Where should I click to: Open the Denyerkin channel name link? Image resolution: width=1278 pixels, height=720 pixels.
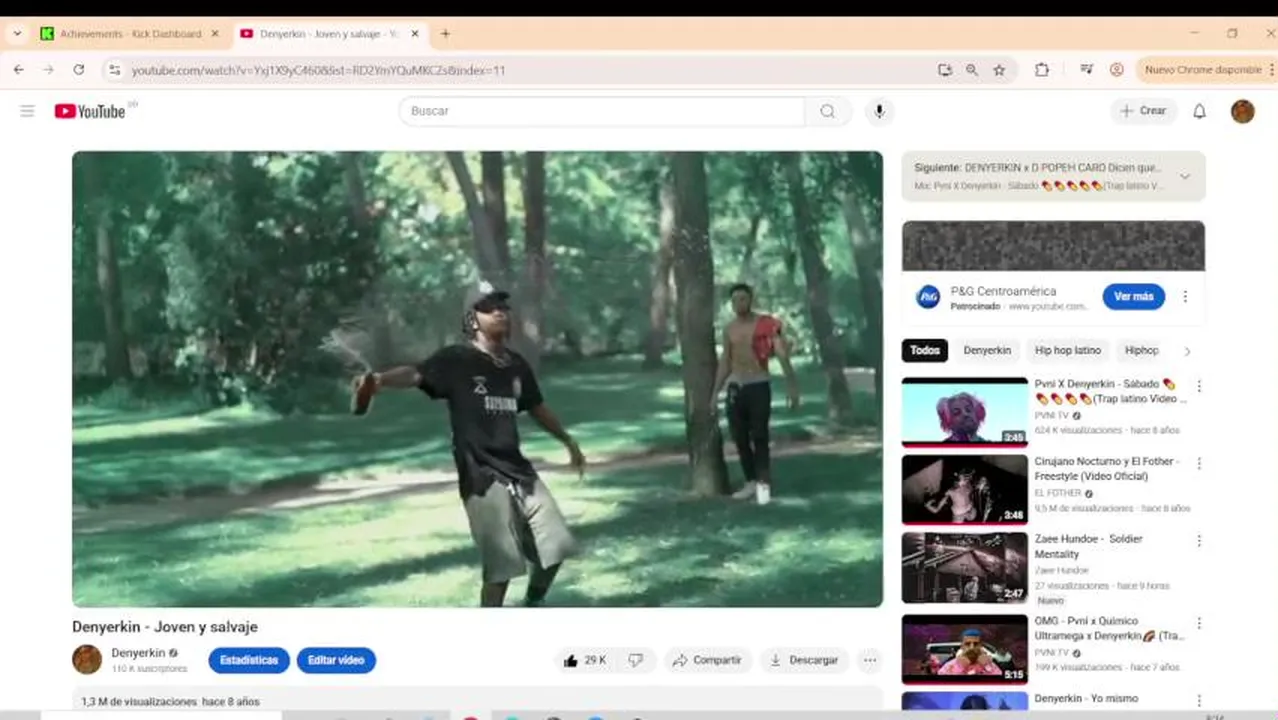click(x=138, y=653)
